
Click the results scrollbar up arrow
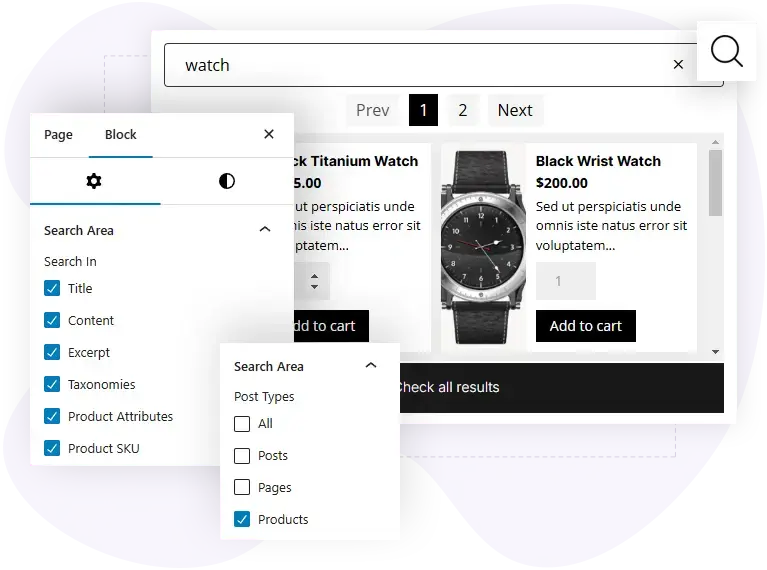[x=716, y=142]
